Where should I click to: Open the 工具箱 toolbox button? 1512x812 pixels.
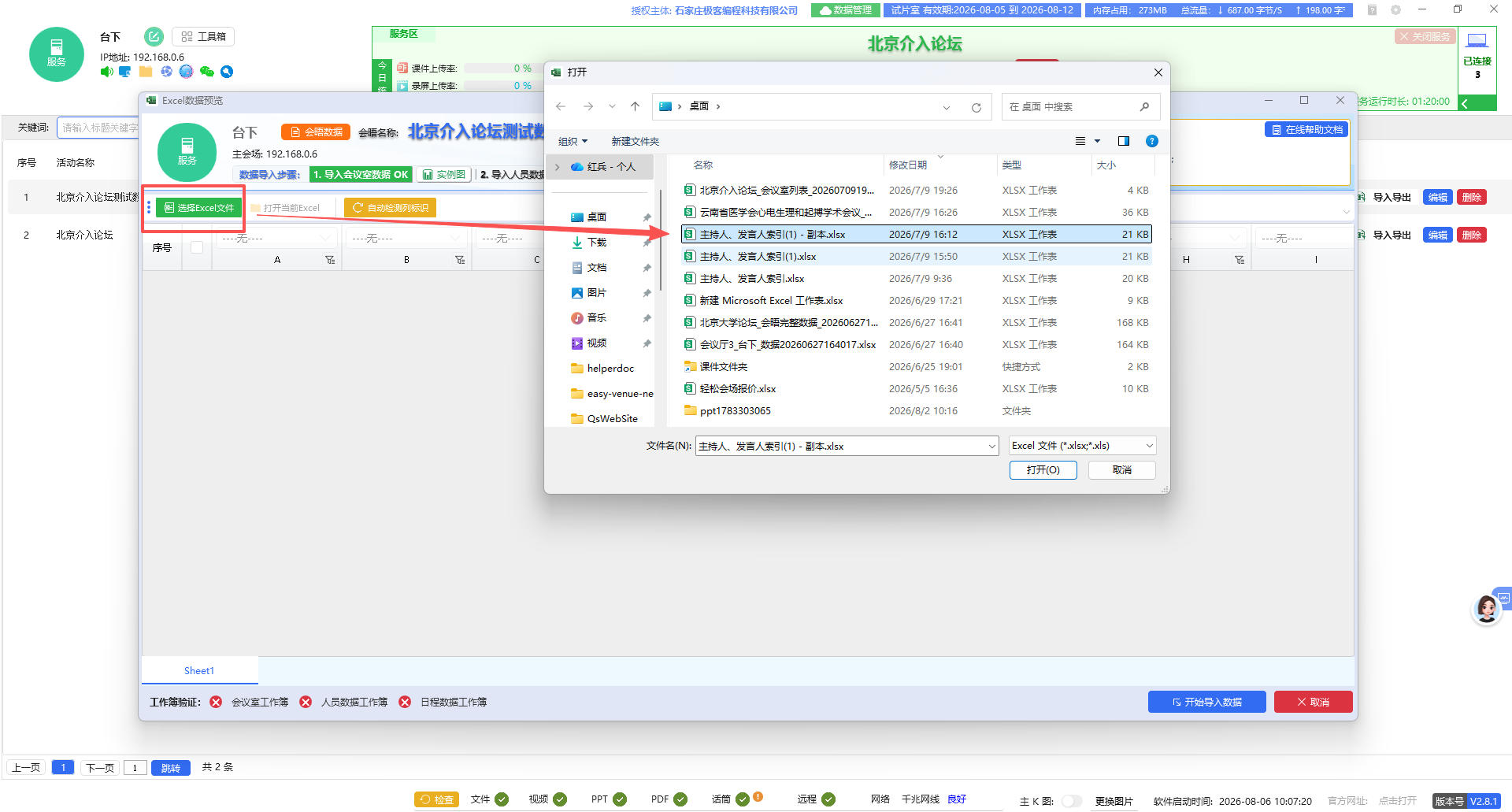pyautogui.click(x=203, y=36)
